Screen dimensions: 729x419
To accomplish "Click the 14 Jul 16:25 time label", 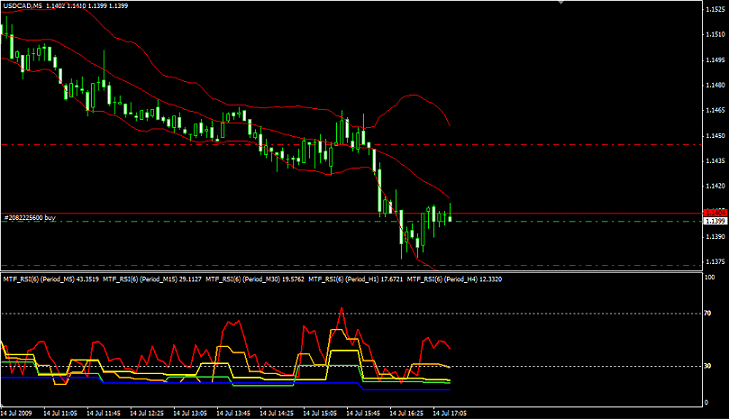I will click(406, 413).
